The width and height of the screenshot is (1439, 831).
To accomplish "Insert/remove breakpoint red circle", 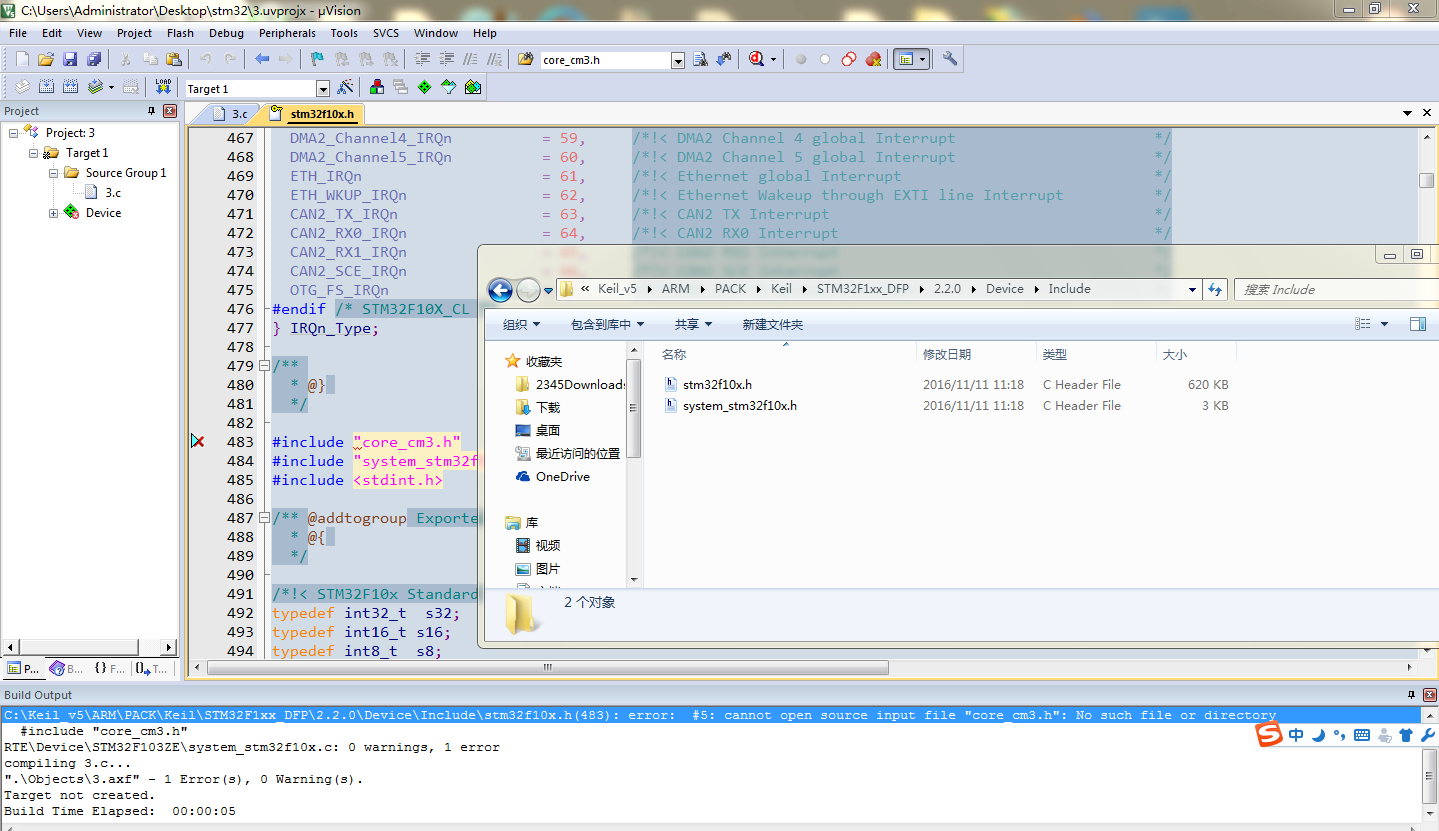I will pyautogui.click(x=801, y=59).
